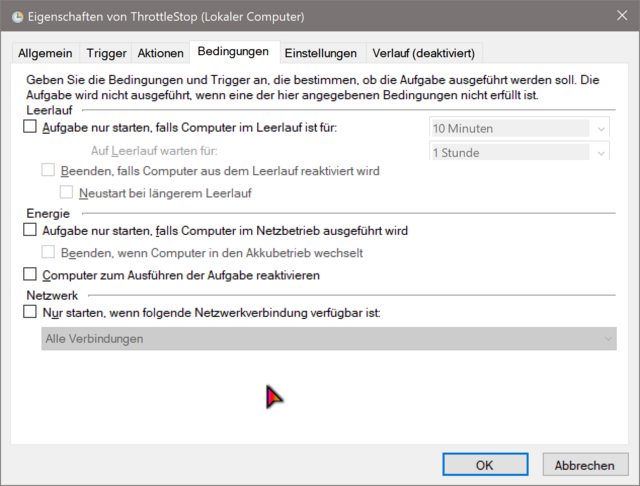Click the description text starting 'Geben Sie die Bedingungen'
The image size is (640, 486).
point(312,87)
